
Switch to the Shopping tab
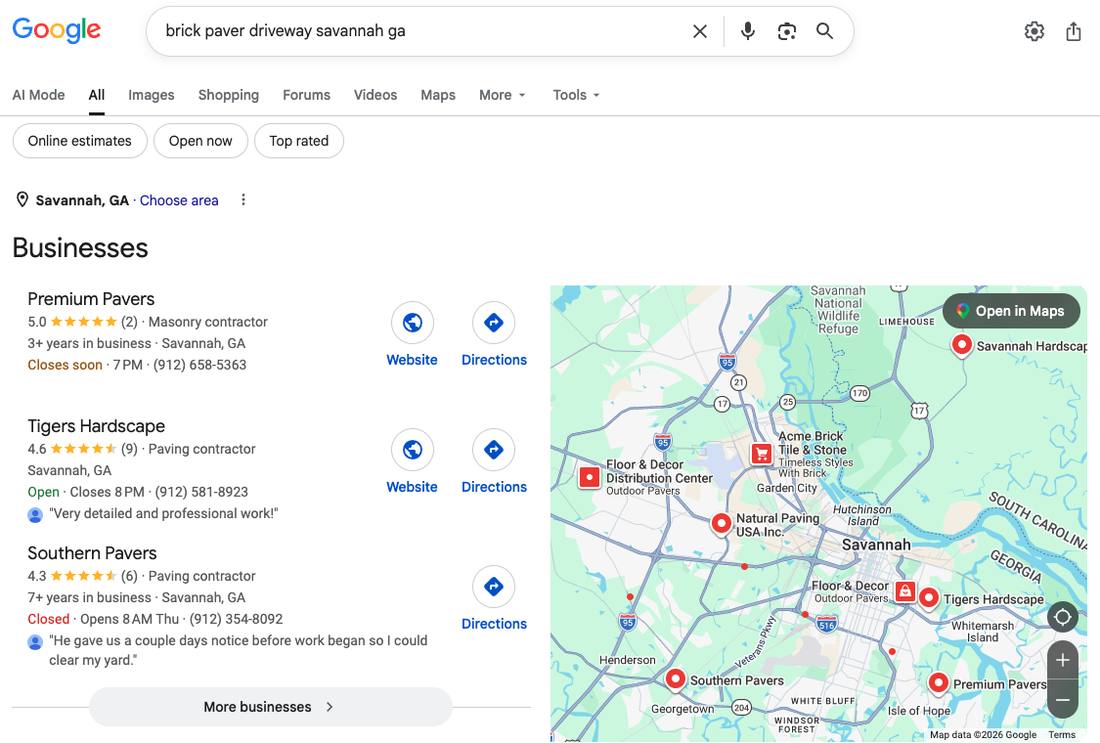tap(228, 95)
